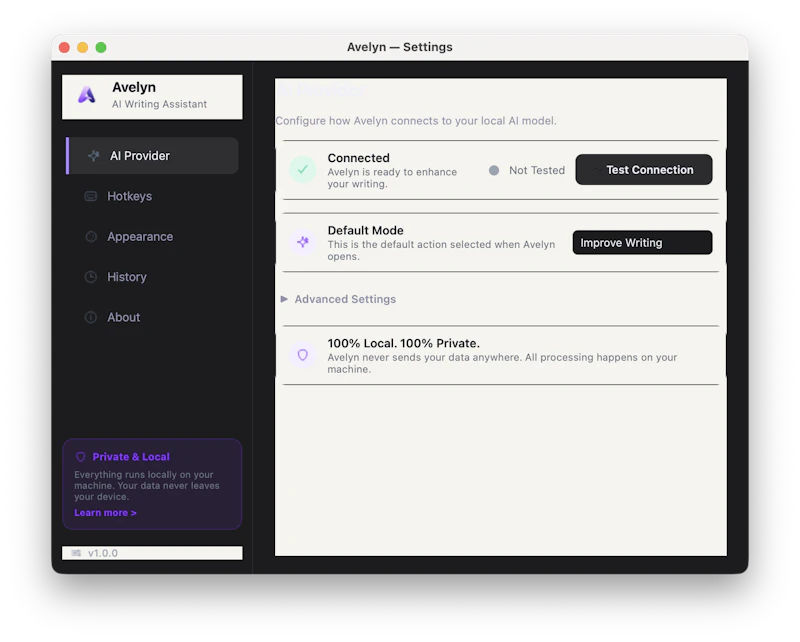Close the Avelyn Settings window
Viewport: 800px width, 642px height.
pos(64,47)
